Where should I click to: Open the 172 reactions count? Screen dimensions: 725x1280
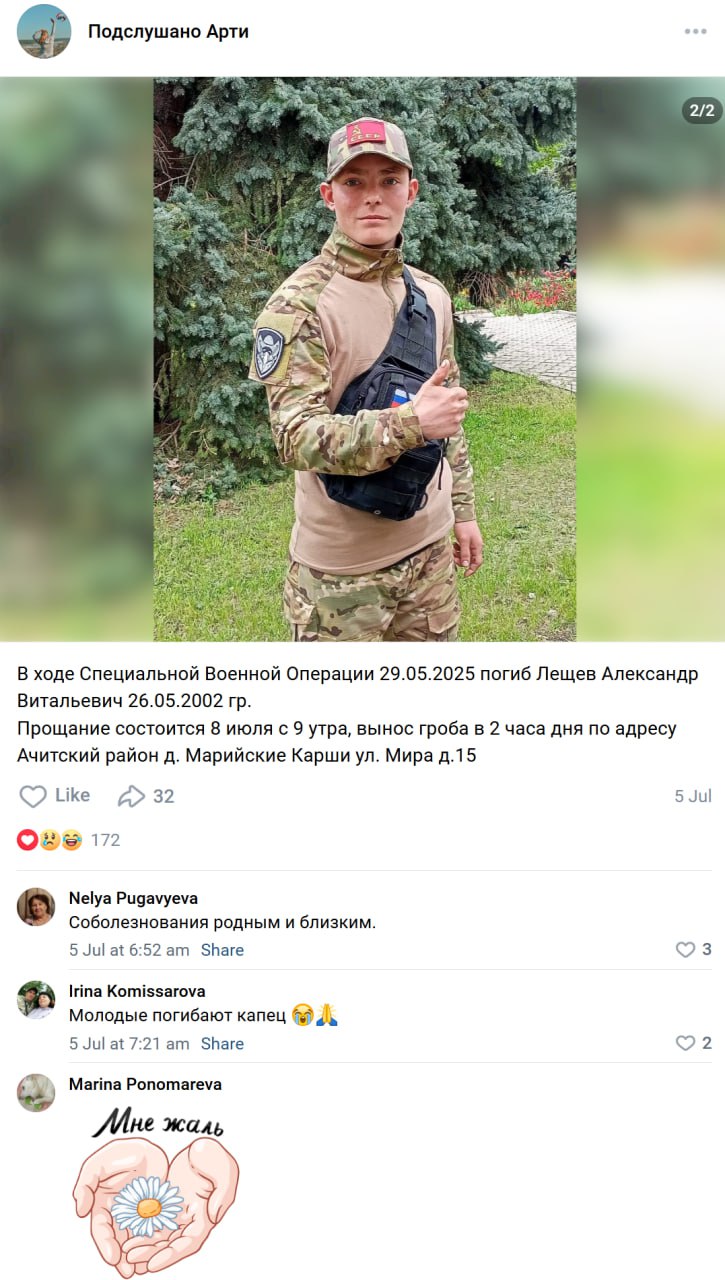[x=105, y=840]
